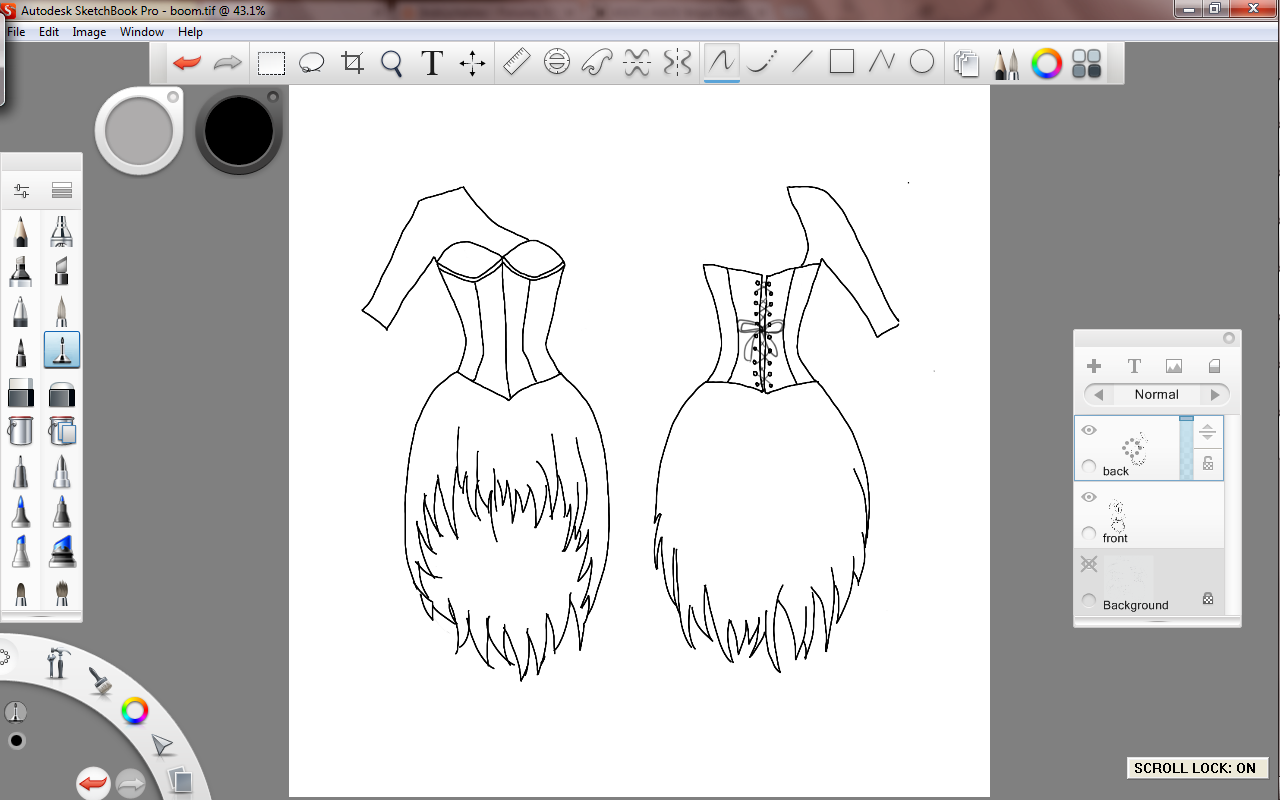Open the Color Editor wheel in top toolbar
Viewport: 1280px width, 800px height.
pos(1046,64)
